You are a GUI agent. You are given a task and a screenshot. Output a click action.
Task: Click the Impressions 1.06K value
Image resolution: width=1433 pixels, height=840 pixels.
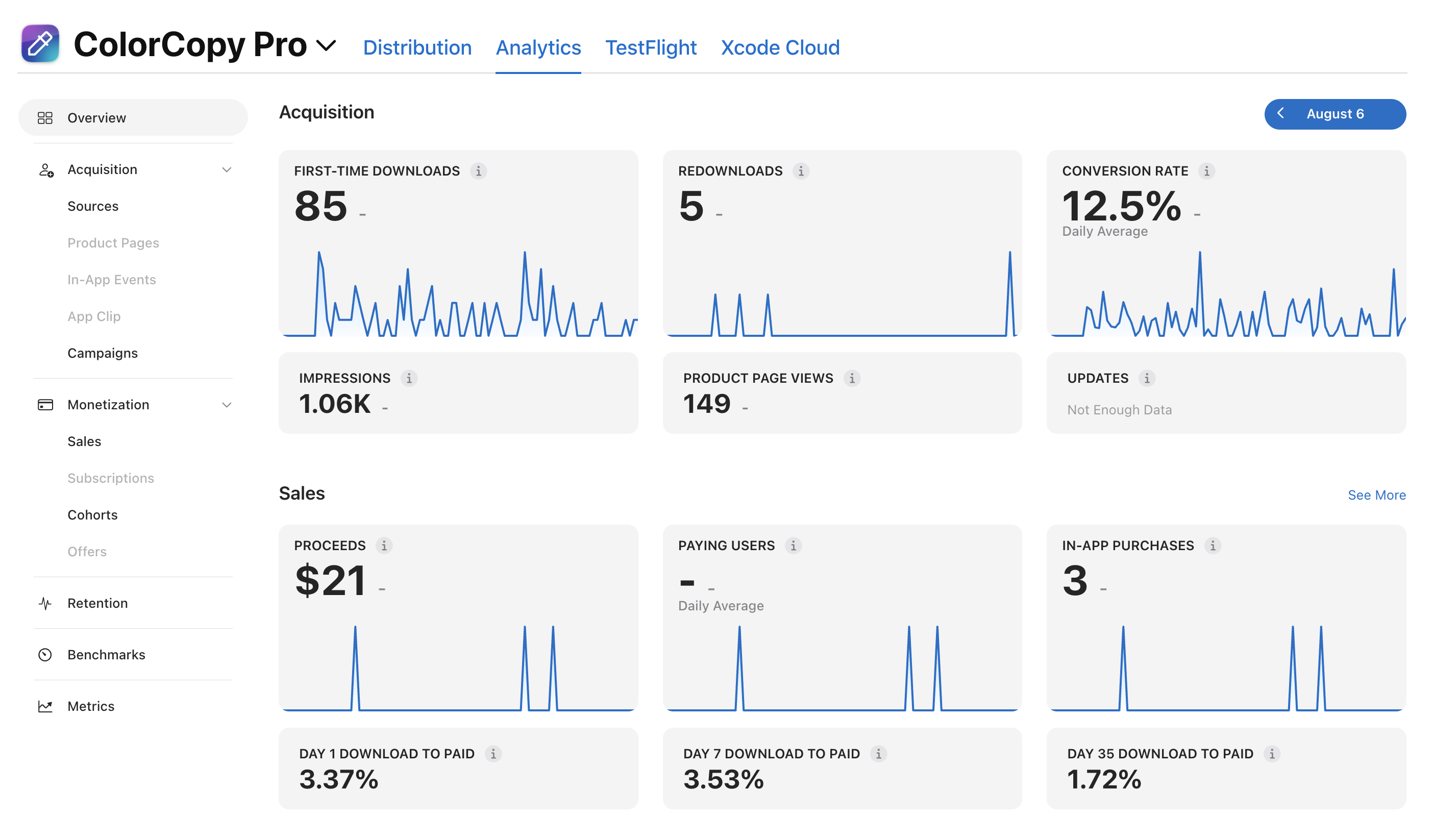tap(334, 404)
